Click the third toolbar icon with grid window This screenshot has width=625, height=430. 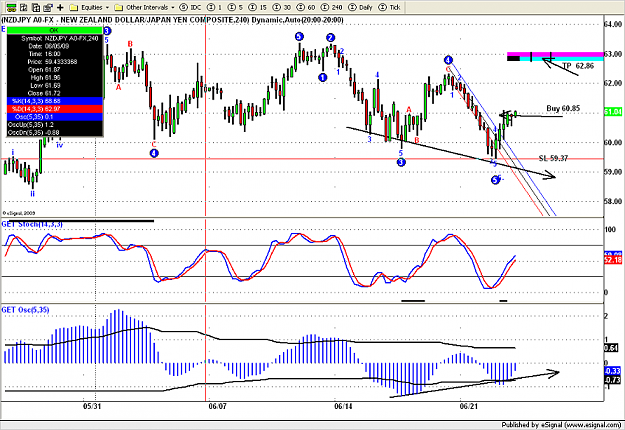pos(36,7)
